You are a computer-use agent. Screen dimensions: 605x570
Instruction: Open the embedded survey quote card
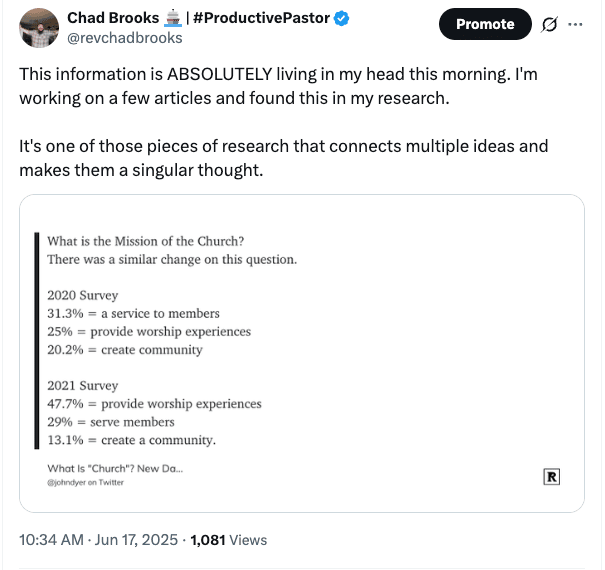302,353
